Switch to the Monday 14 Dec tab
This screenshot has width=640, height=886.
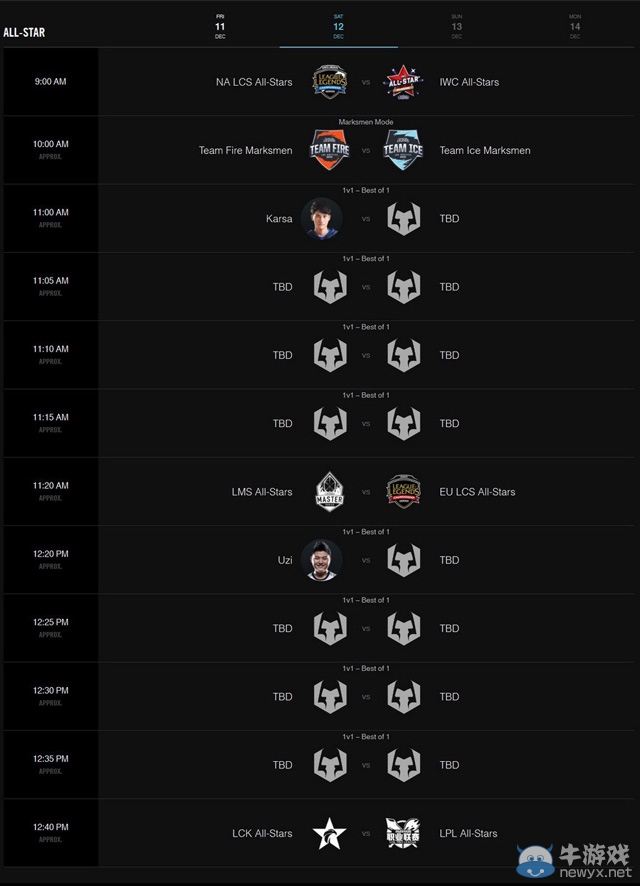pyautogui.click(x=575, y=26)
